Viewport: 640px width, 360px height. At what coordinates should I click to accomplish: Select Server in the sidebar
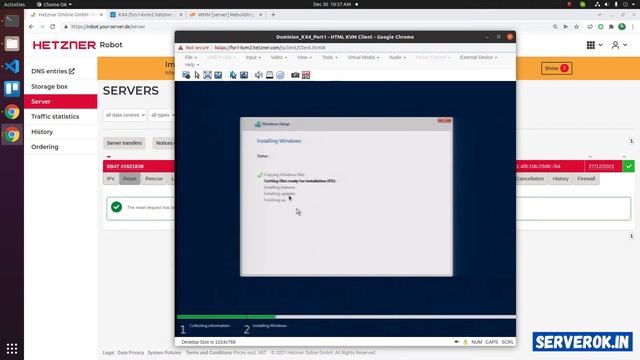60,102
